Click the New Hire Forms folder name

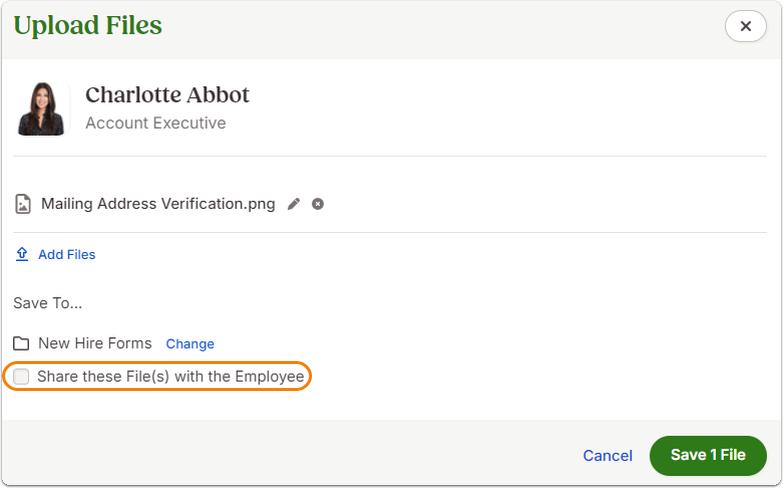95,344
